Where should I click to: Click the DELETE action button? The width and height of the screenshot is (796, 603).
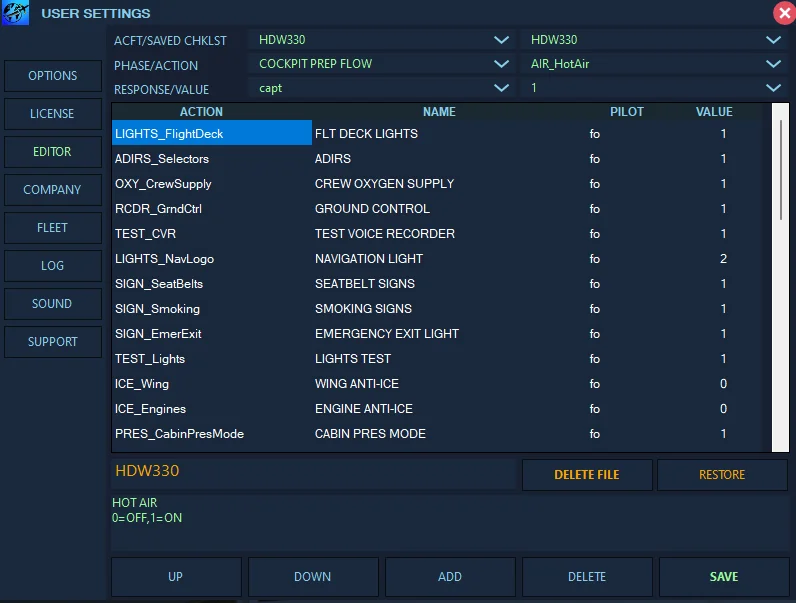(587, 577)
